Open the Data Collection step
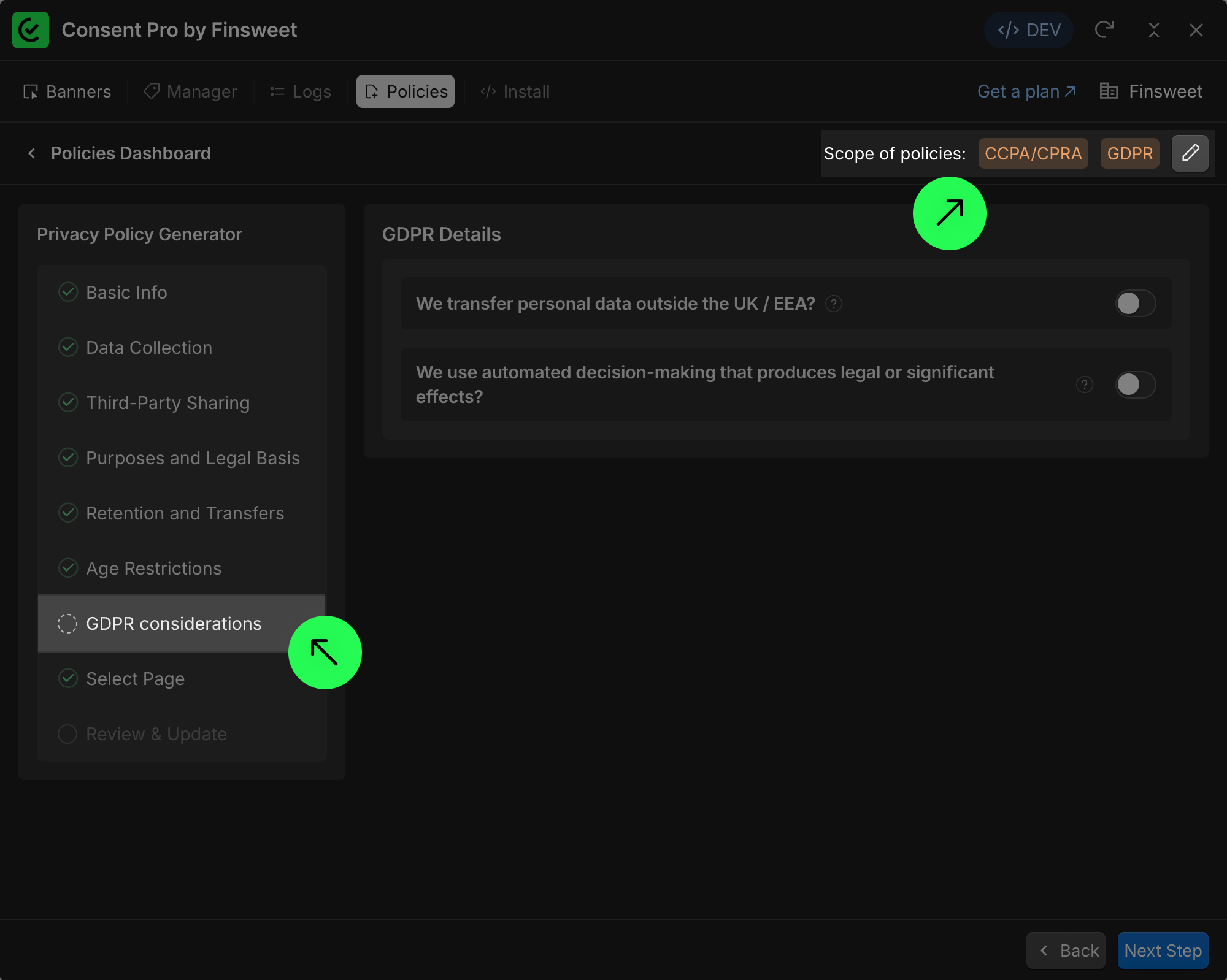 182,348
